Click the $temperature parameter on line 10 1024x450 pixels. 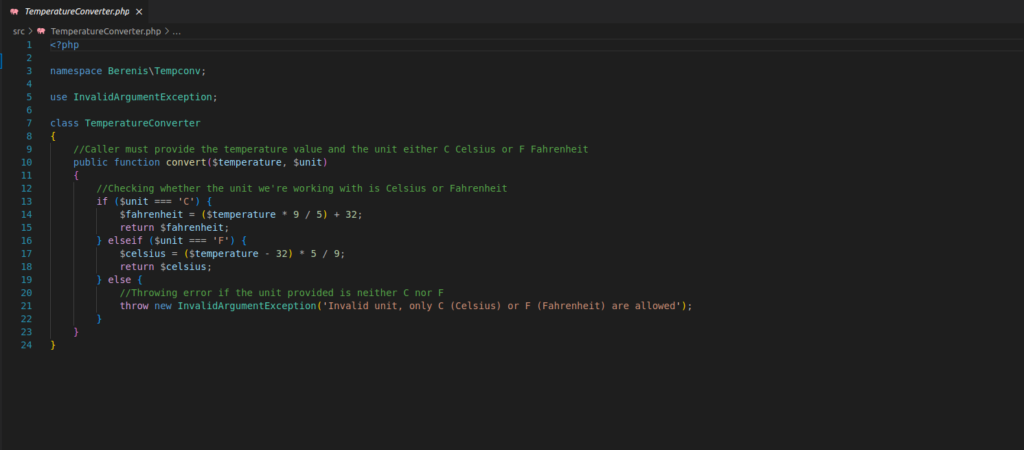(x=247, y=163)
